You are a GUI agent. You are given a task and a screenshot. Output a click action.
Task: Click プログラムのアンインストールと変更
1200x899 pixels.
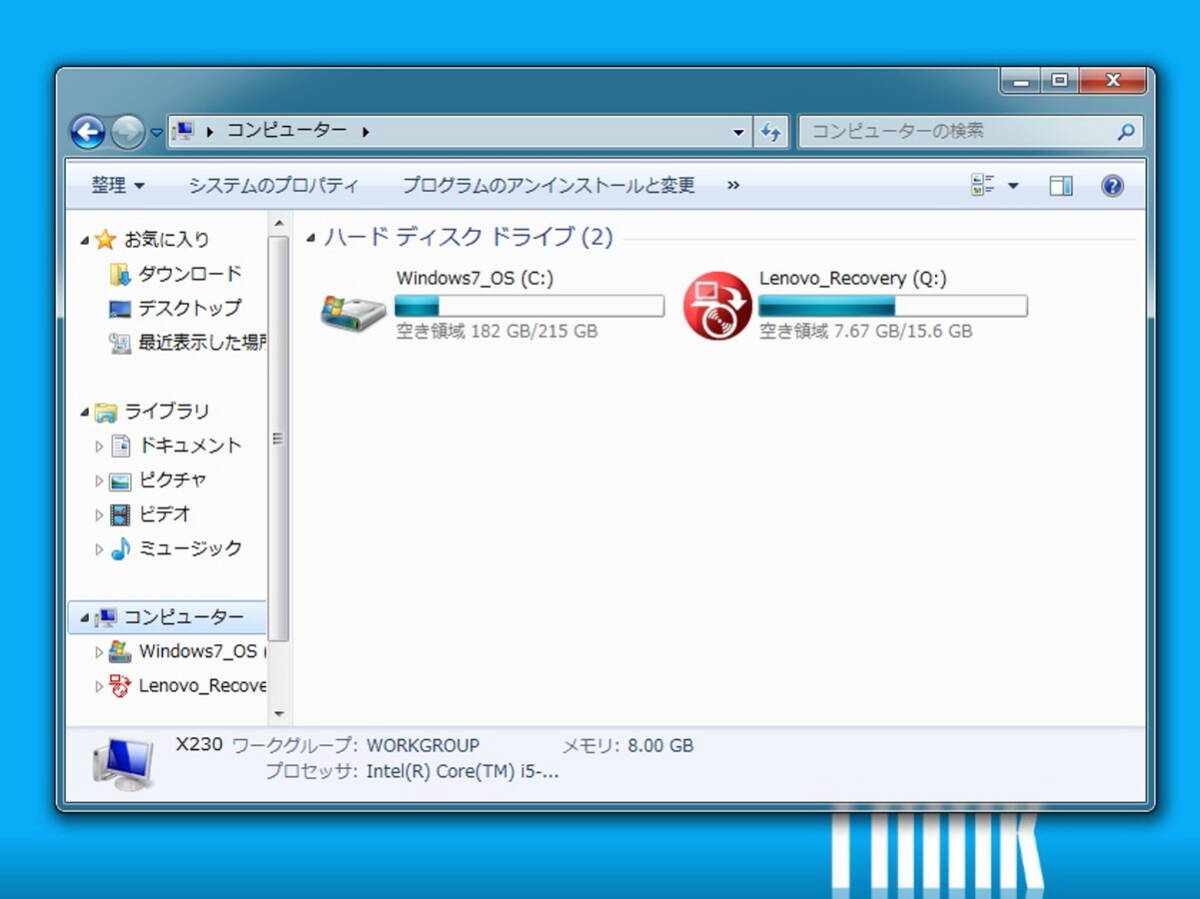pyautogui.click(x=548, y=185)
